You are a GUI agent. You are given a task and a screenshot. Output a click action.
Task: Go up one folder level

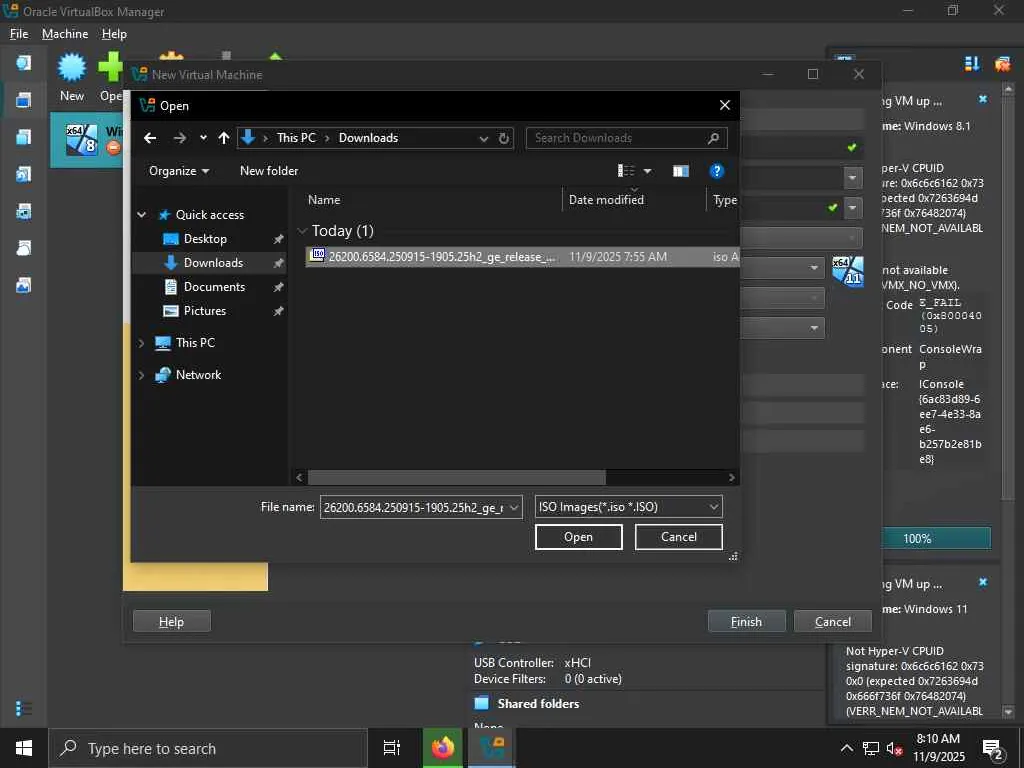[x=224, y=138]
